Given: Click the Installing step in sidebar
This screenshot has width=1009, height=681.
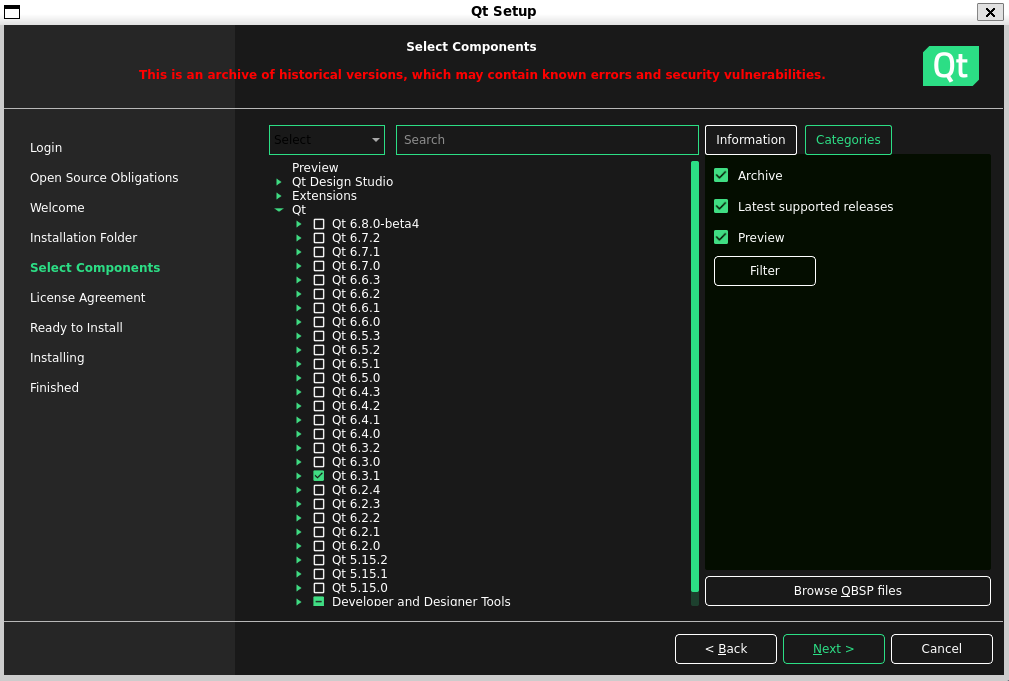Looking at the screenshot, I should 57,358.
